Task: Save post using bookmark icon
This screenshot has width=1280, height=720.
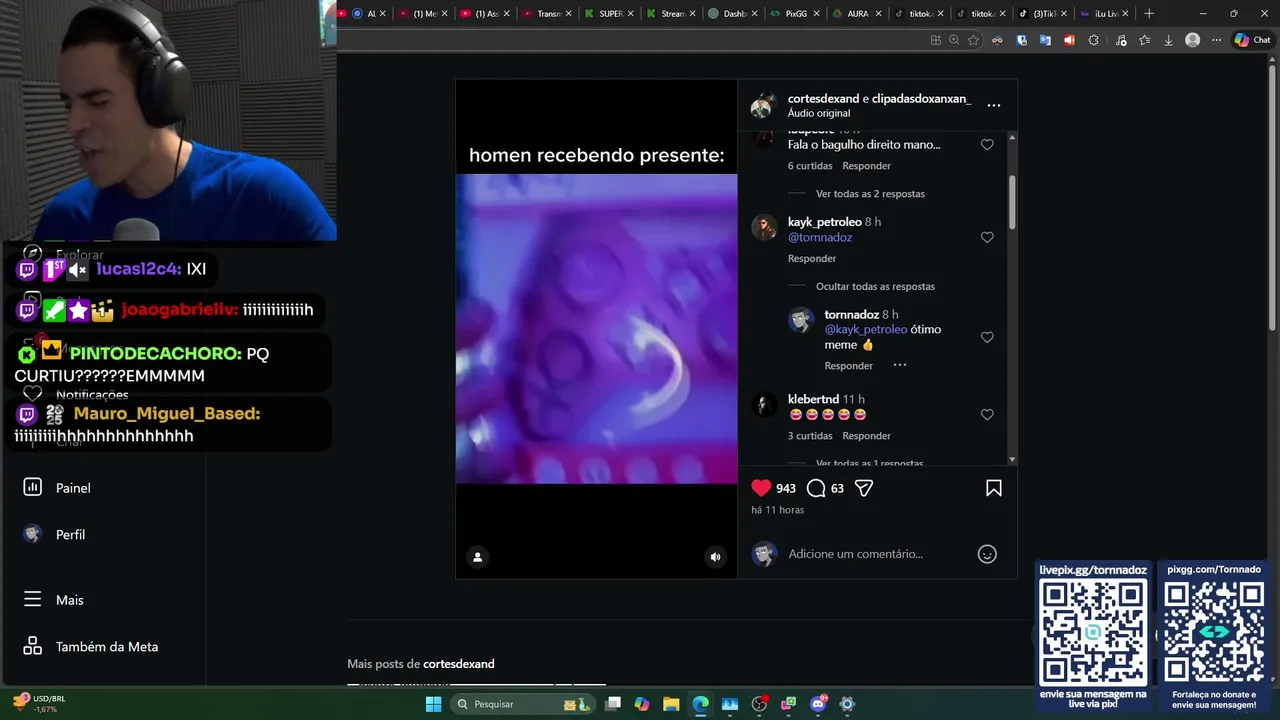Action: (x=994, y=488)
